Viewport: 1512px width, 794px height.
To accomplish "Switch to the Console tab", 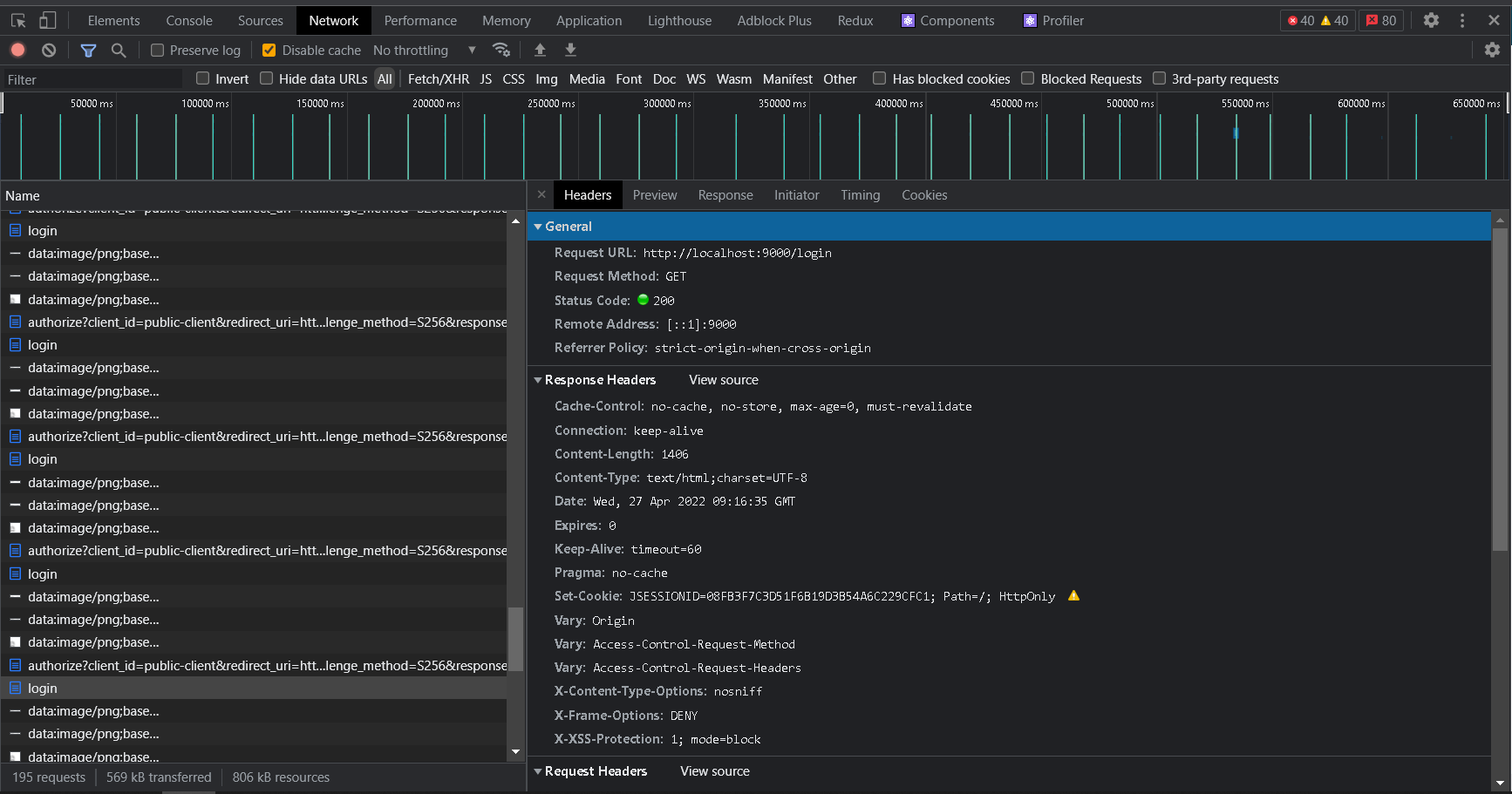I will pyautogui.click(x=189, y=20).
